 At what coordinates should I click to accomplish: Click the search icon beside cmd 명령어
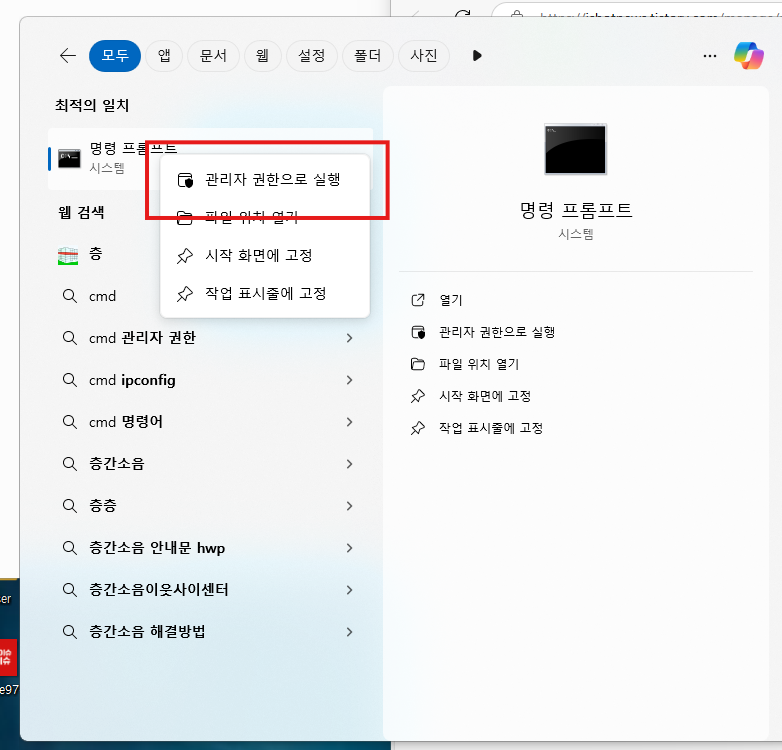pos(69,422)
